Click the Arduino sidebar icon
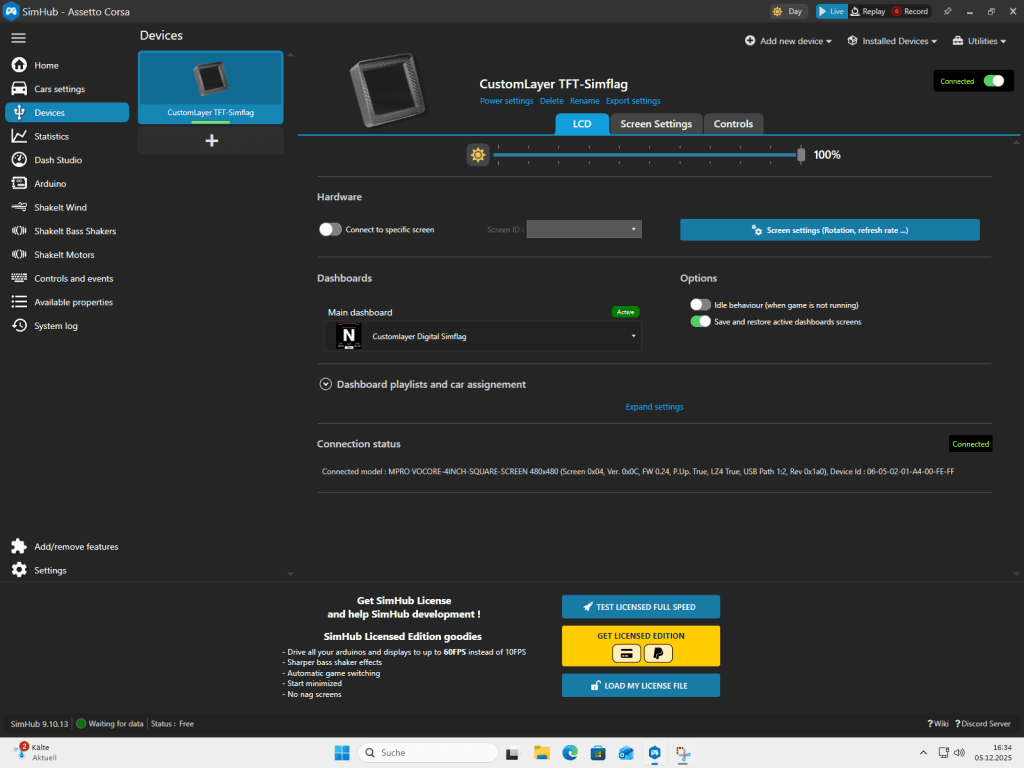Screen dimensions: 1024x768 click(x=19, y=184)
